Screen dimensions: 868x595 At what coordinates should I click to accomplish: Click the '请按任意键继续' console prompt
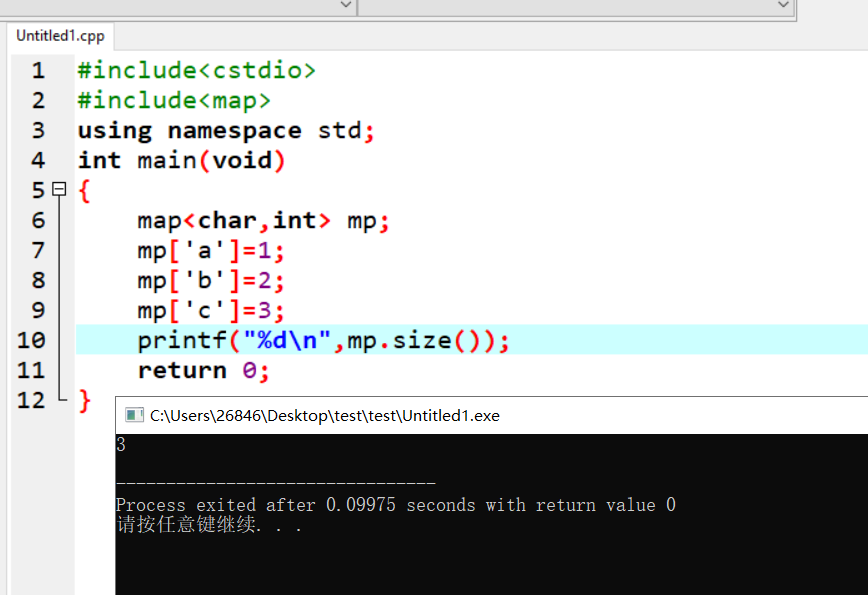coord(209,524)
